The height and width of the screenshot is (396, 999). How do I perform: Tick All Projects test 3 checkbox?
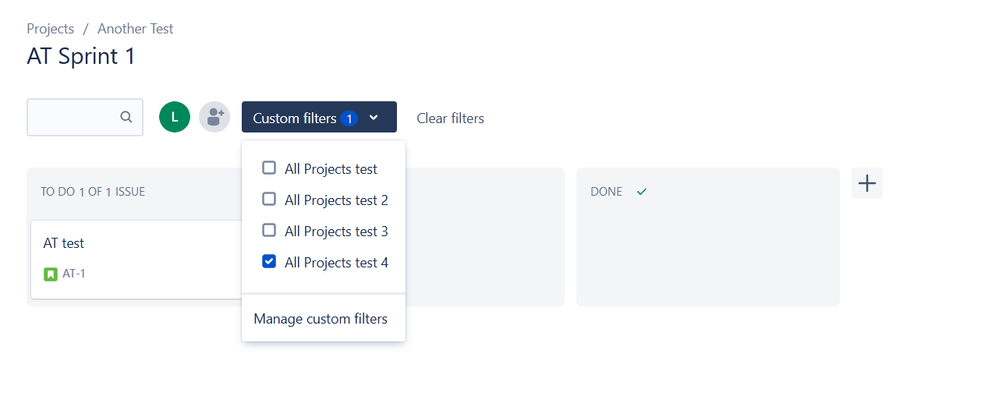pyautogui.click(x=269, y=230)
